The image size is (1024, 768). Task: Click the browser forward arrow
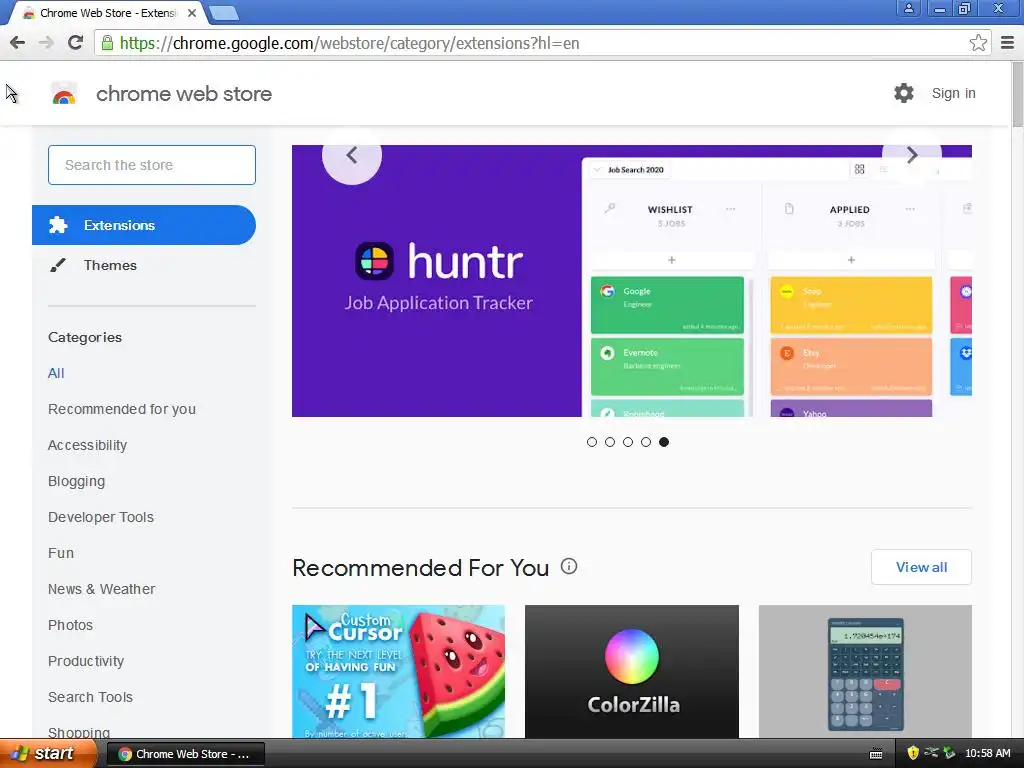click(x=46, y=43)
